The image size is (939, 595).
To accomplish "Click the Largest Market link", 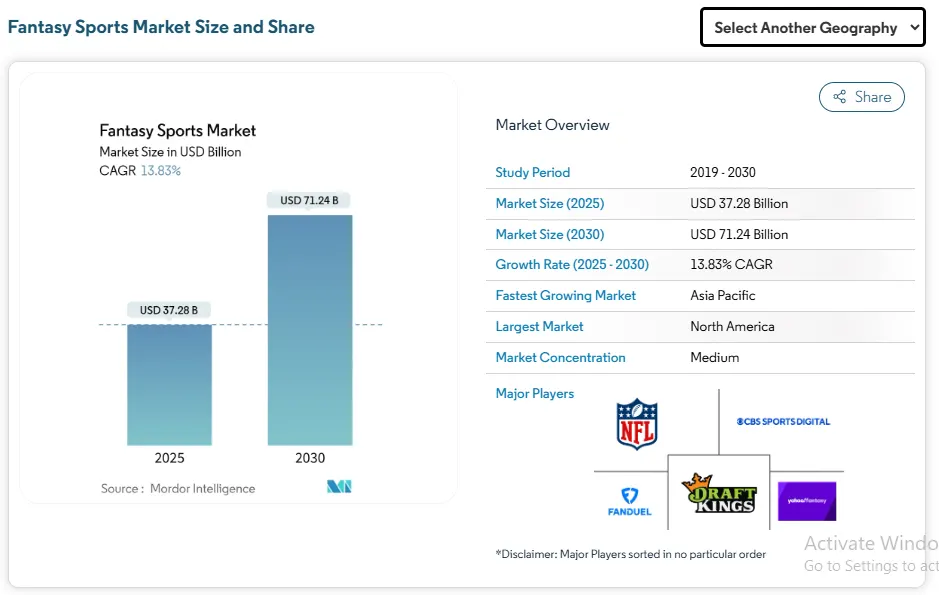I will pyautogui.click(x=539, y=326).
